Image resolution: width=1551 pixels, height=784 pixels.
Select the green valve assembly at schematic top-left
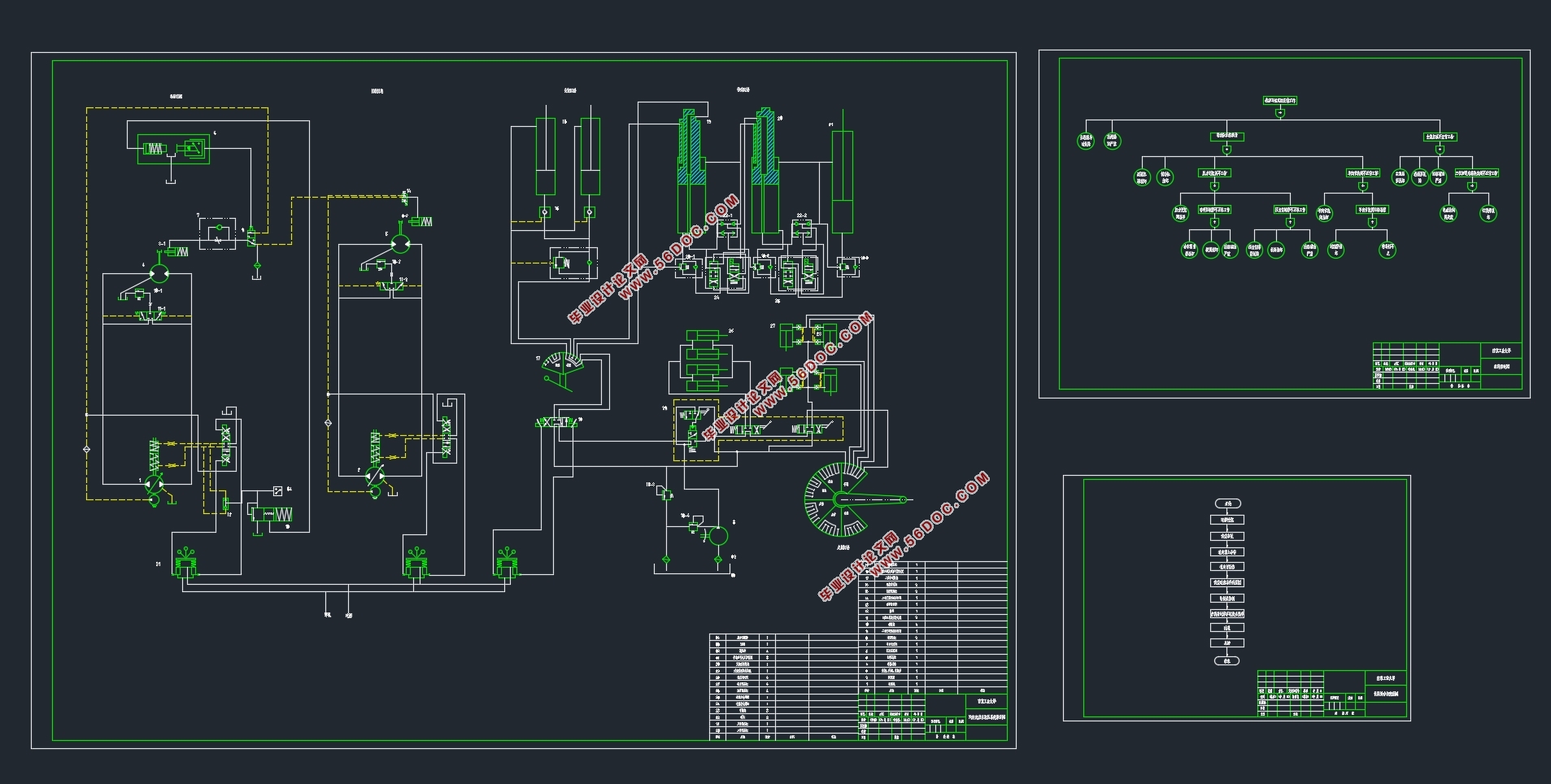pos(173,149)
